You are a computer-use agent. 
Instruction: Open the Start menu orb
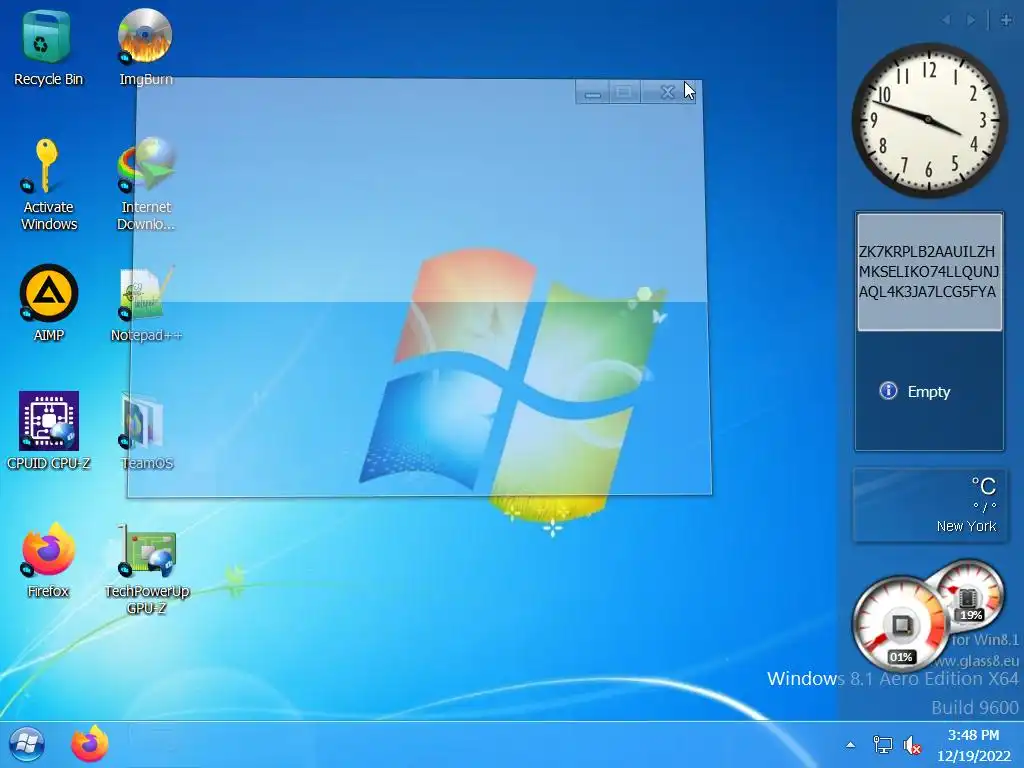pyautogui.click(x=27, y=744)
